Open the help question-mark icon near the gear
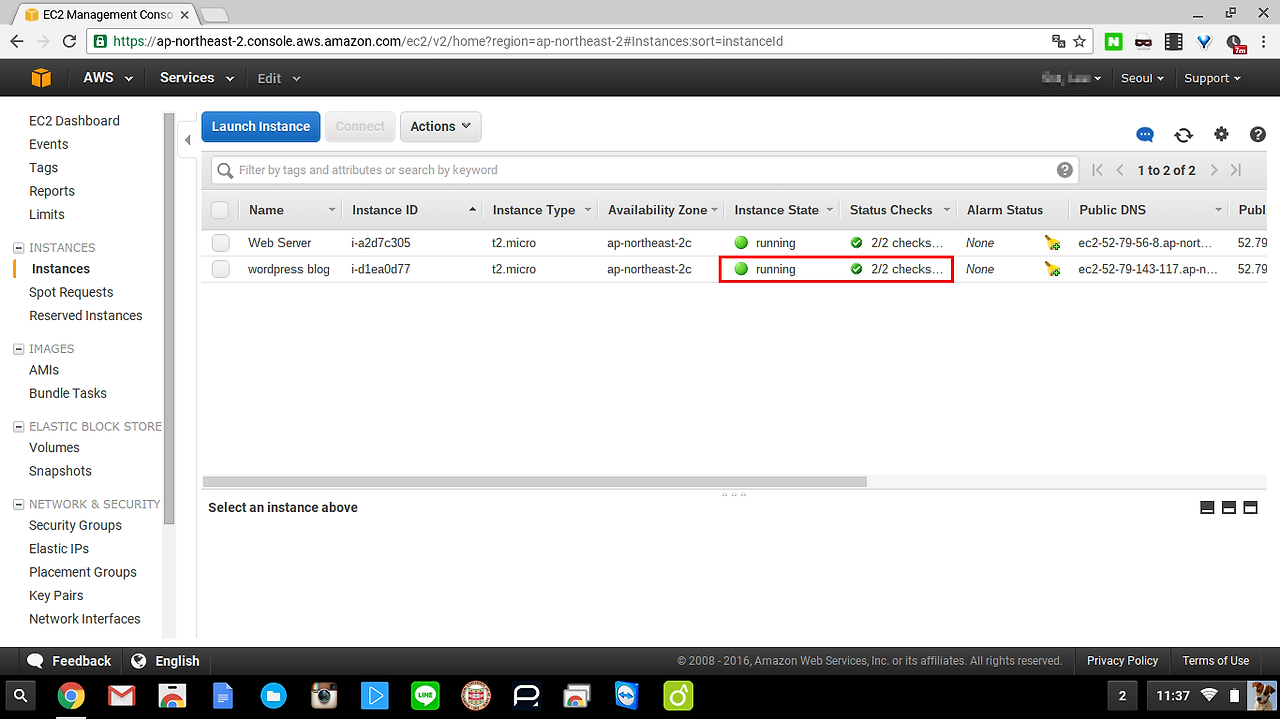1280x719 pixels. click(1258, 134)
